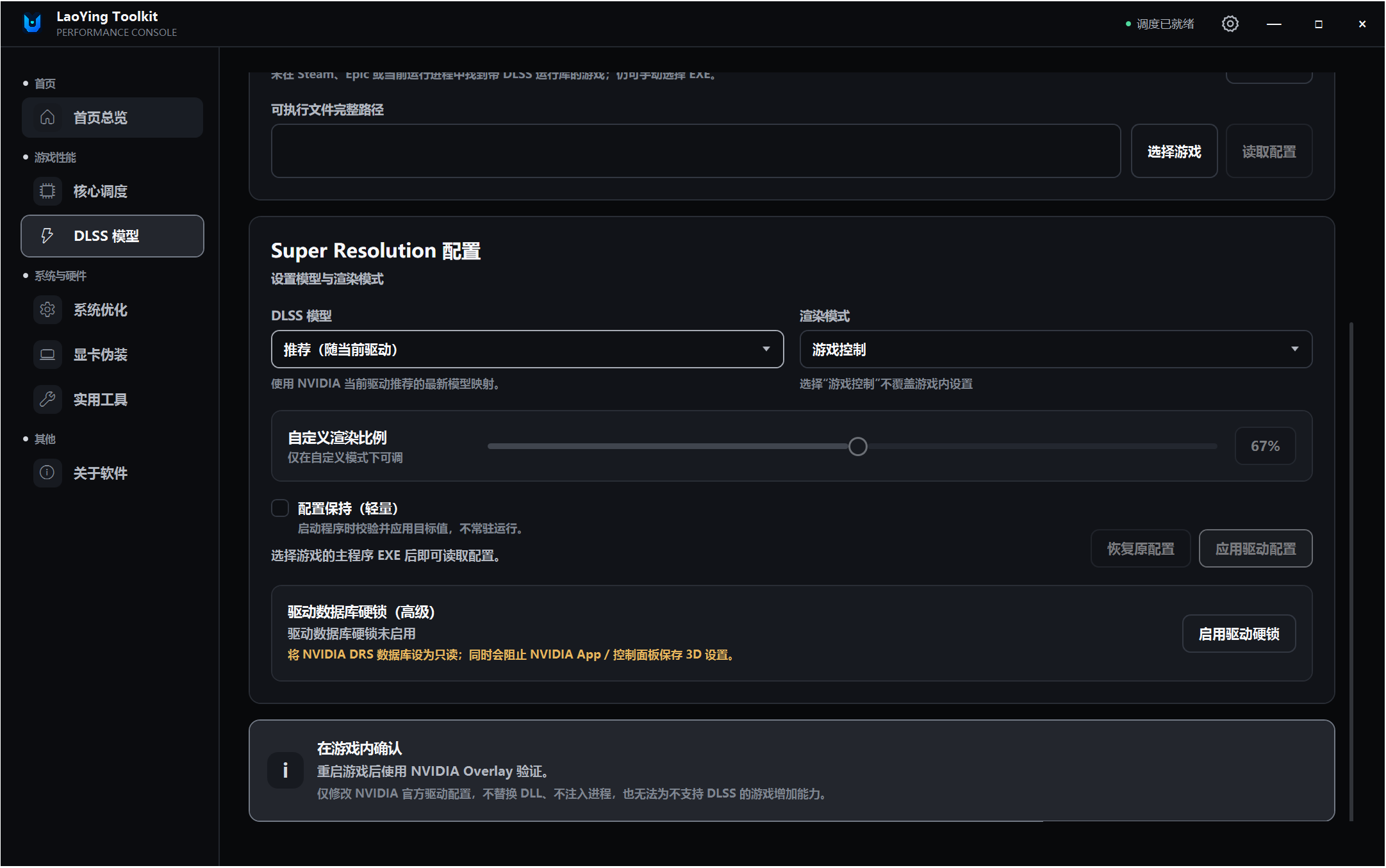
Task: Open the DLSS 模型 dropdown
Action: point(527,349)
